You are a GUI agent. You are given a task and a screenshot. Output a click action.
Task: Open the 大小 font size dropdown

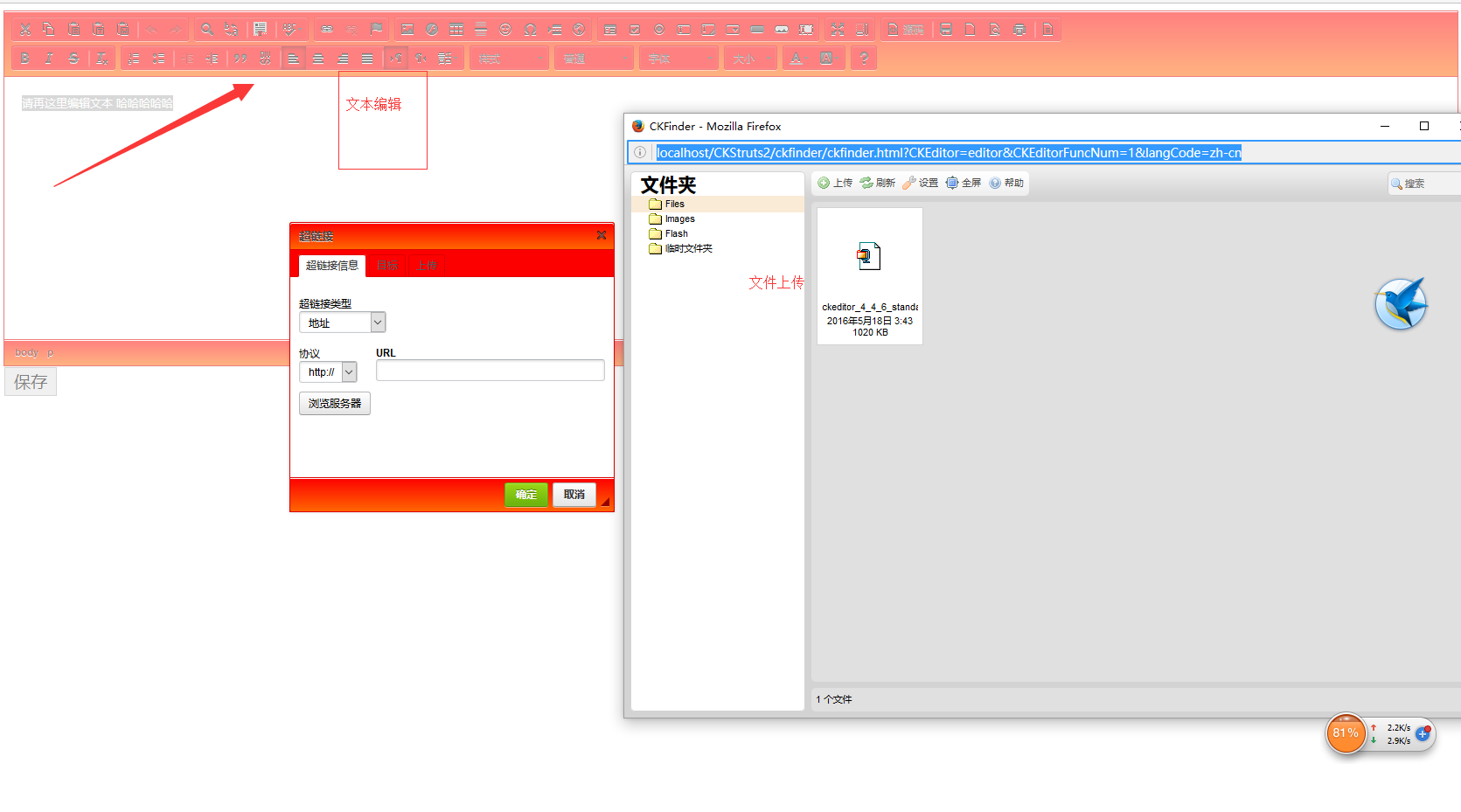[x=751, y=59]
